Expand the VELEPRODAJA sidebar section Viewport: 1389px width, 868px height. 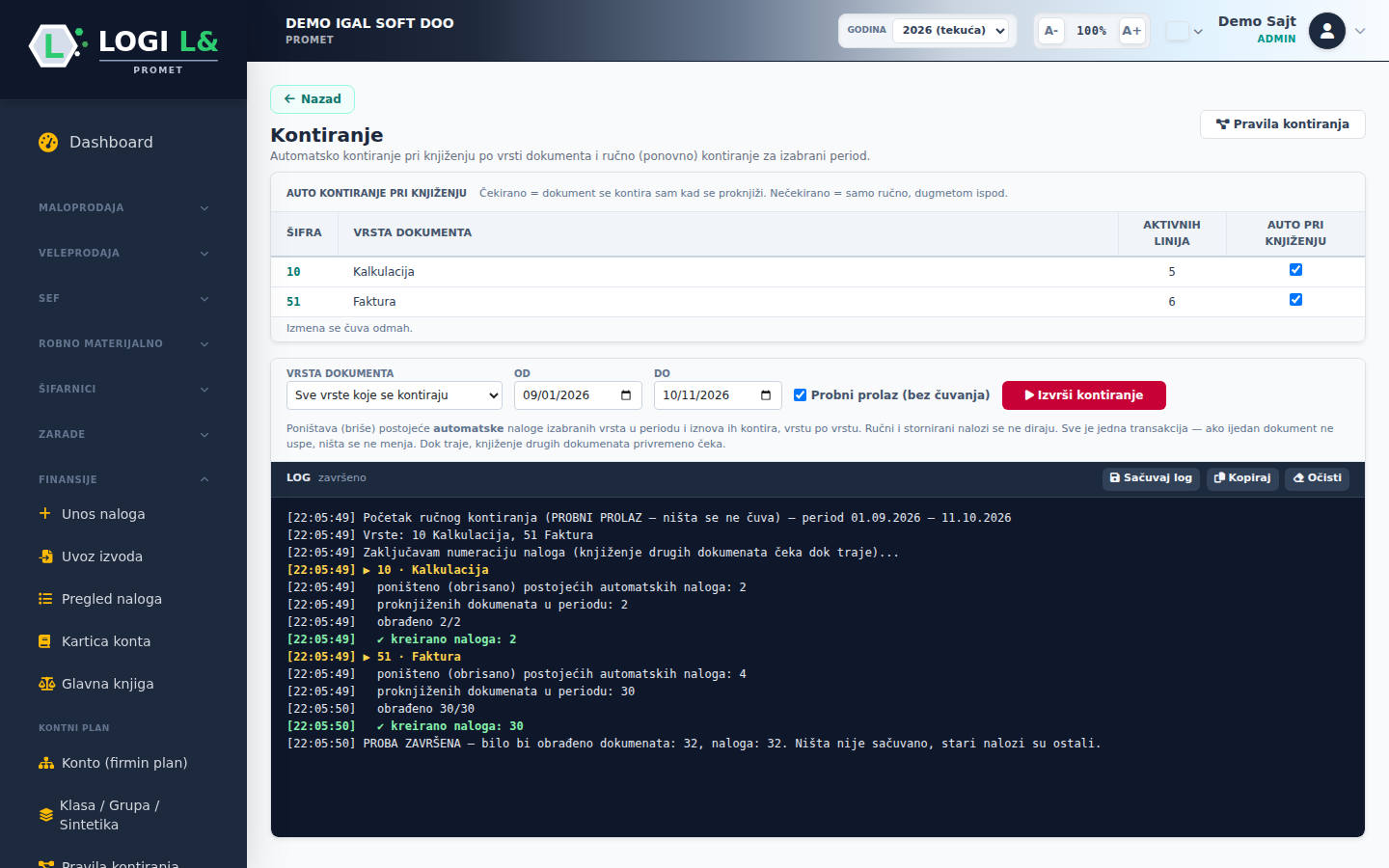coord(123,253)
